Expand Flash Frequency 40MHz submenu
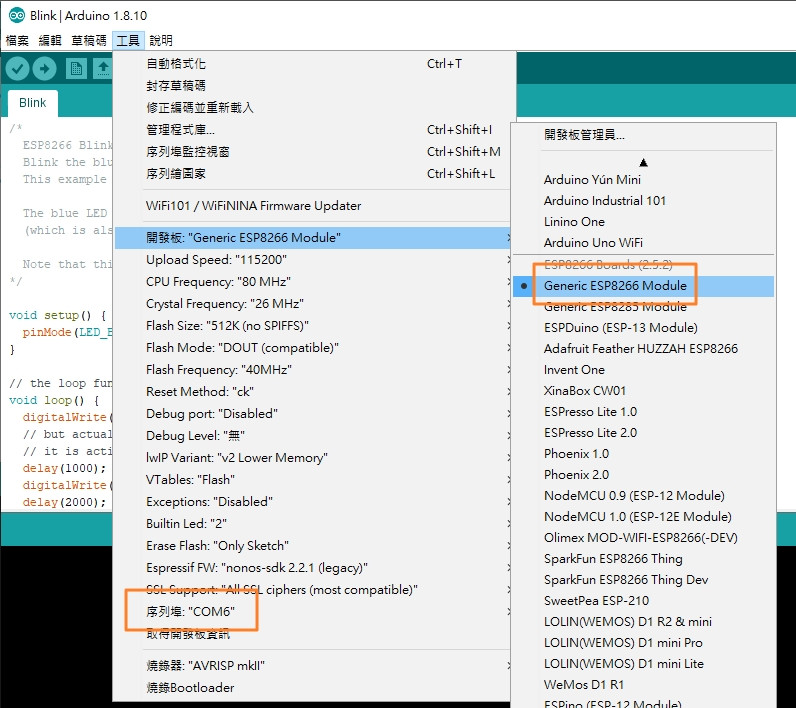This screenshot has width=796, height=708. click(x=311, y=369)
